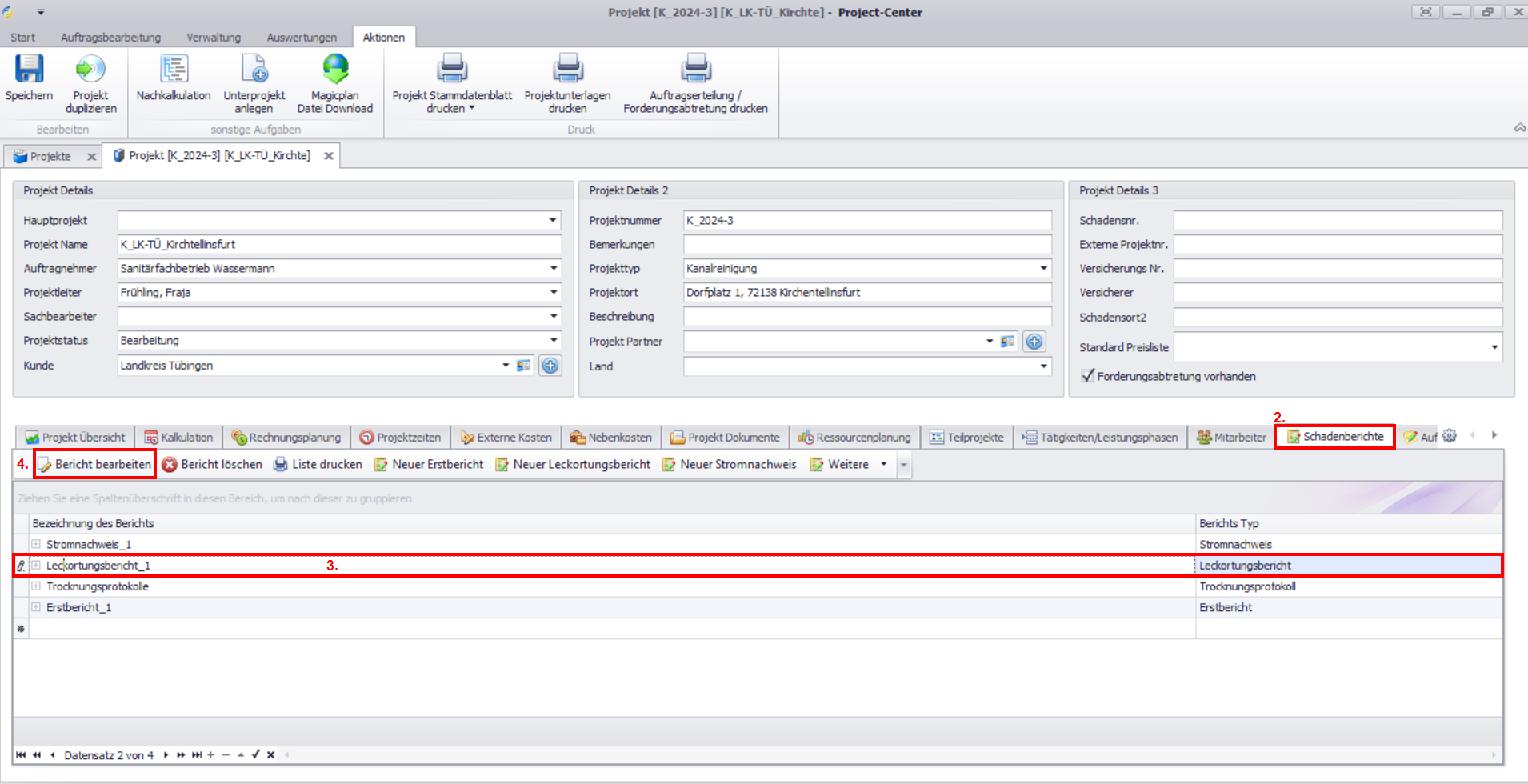Click the Projekt duplizieren icon
Screen dimensions: 1528x784
(90, 70)
